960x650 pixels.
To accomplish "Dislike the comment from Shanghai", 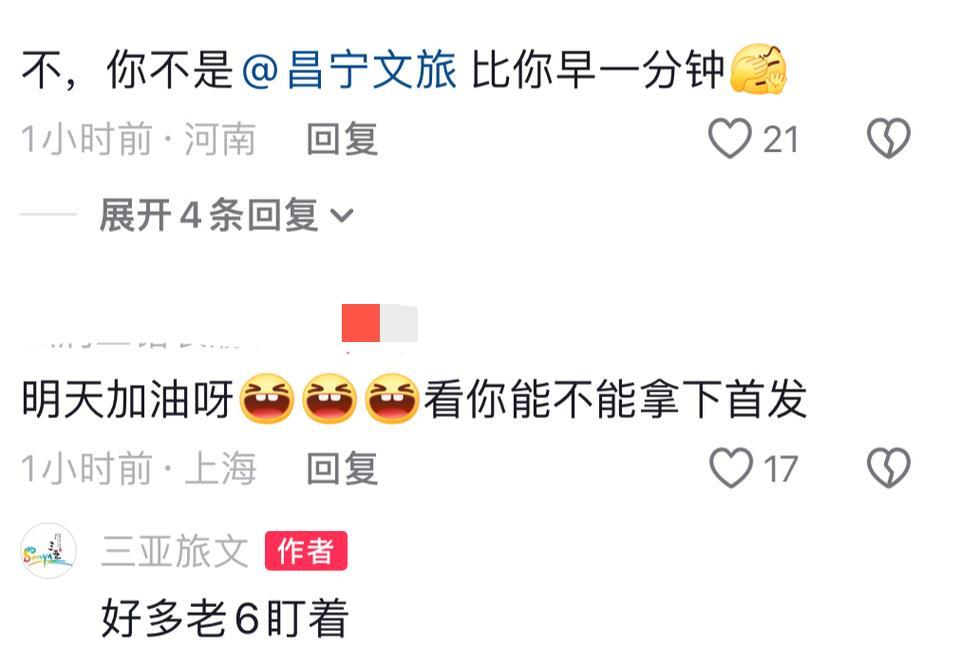I will (888, 468).
